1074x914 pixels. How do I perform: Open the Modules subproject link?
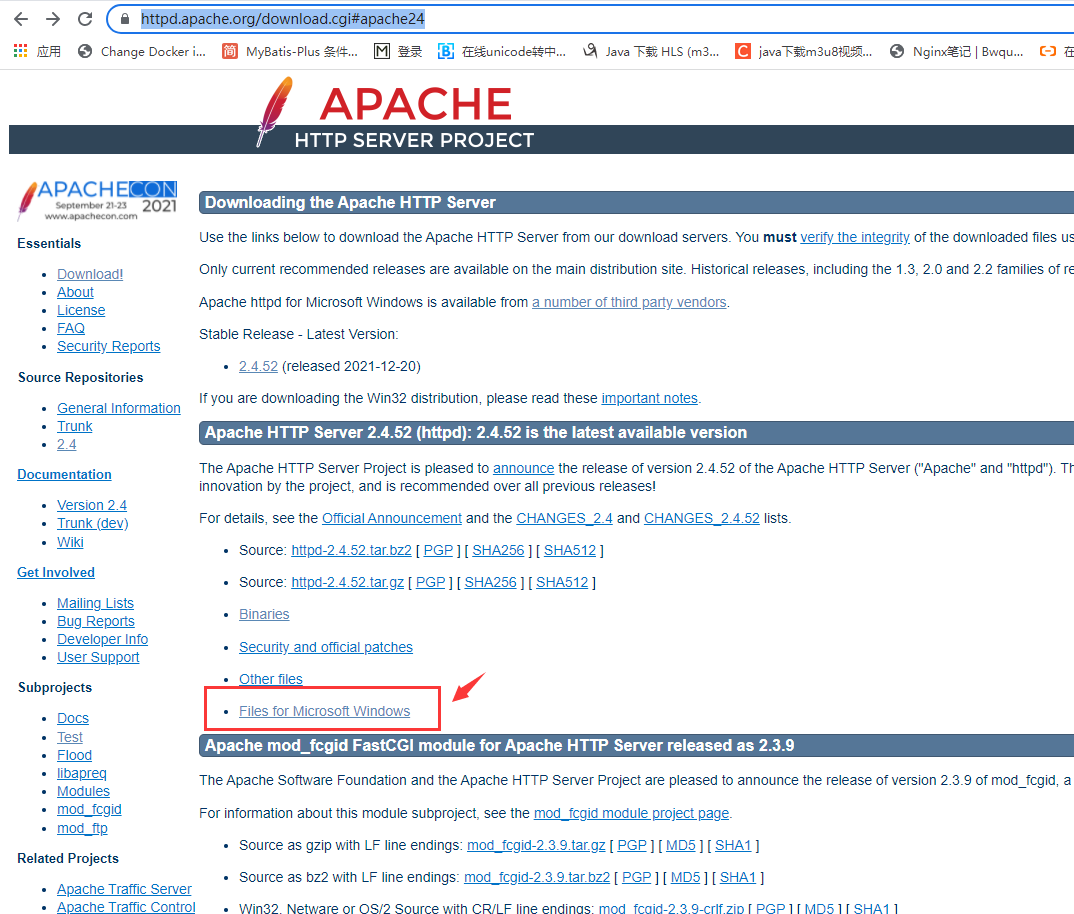point(83,791)
